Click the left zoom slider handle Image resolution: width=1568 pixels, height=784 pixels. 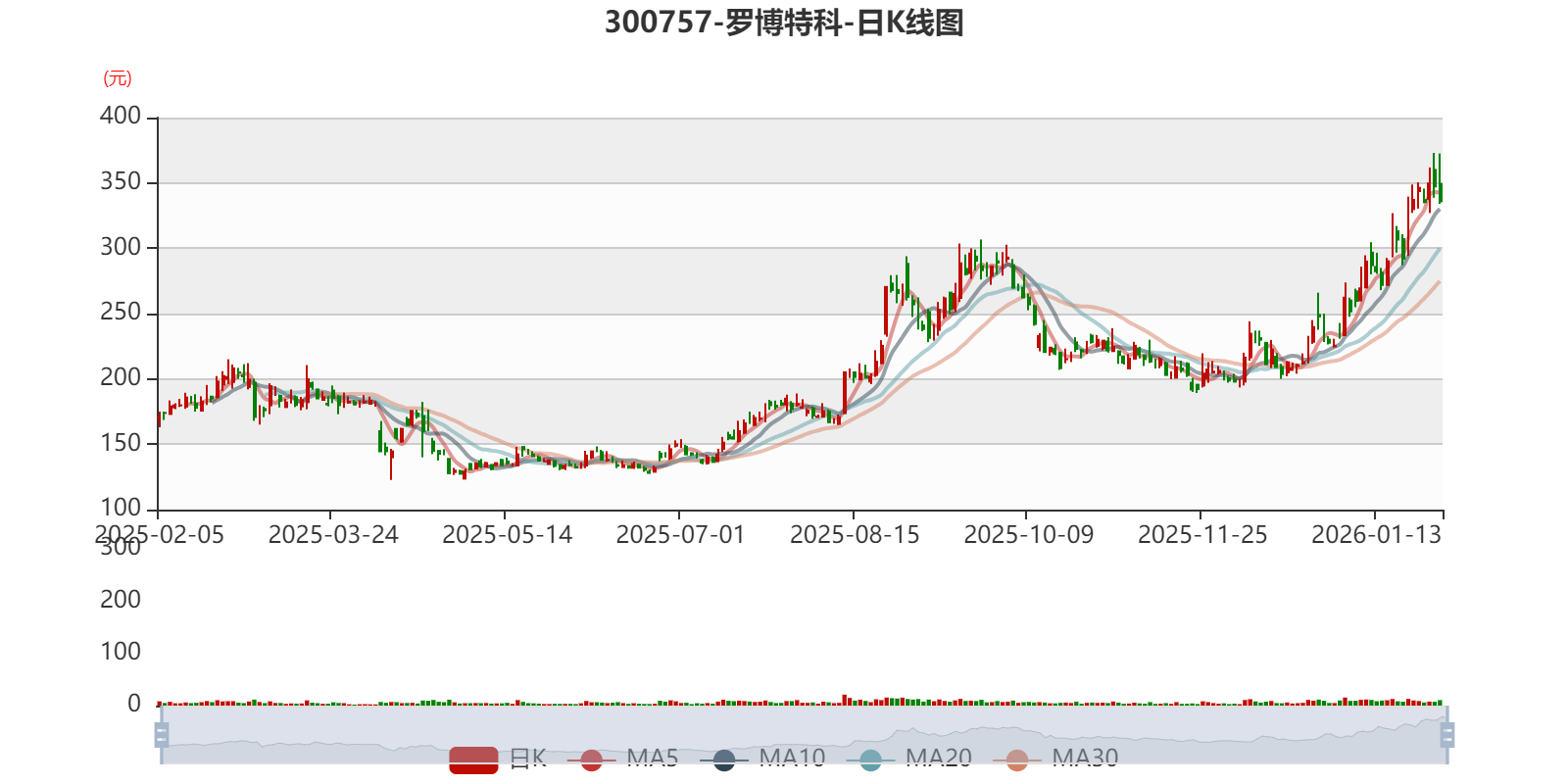tap(162, 735)
